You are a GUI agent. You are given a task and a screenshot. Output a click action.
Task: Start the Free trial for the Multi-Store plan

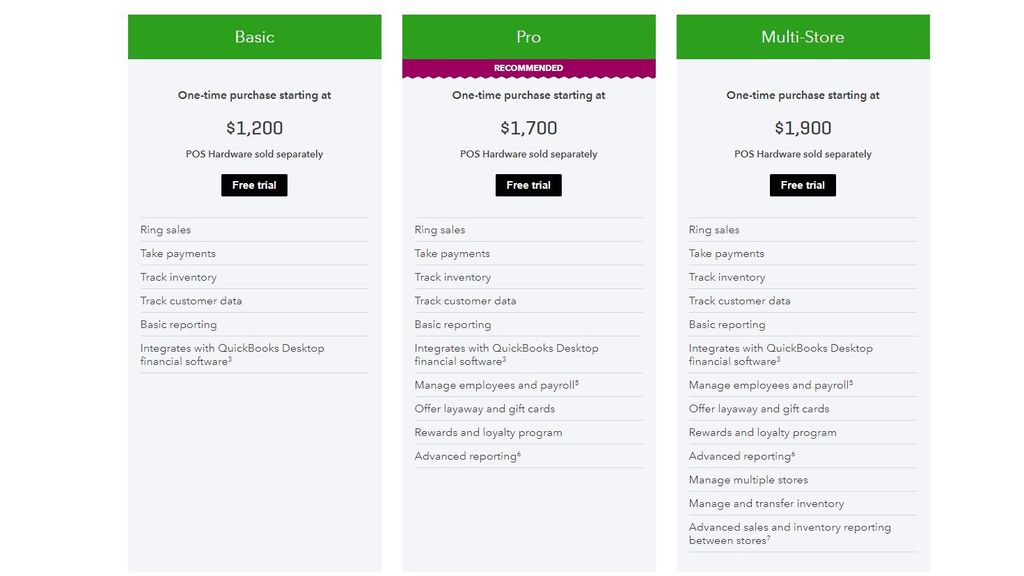[x=802, y=185]
